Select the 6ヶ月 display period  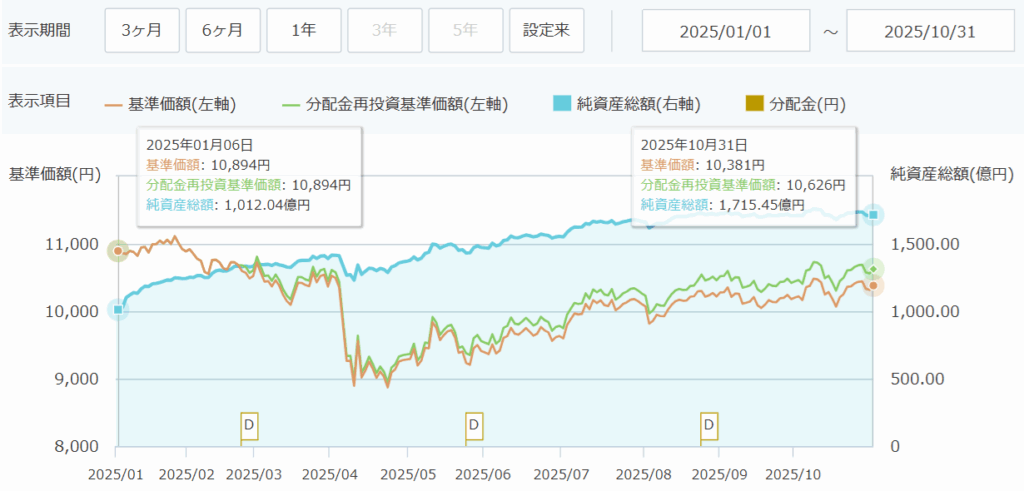223,30
